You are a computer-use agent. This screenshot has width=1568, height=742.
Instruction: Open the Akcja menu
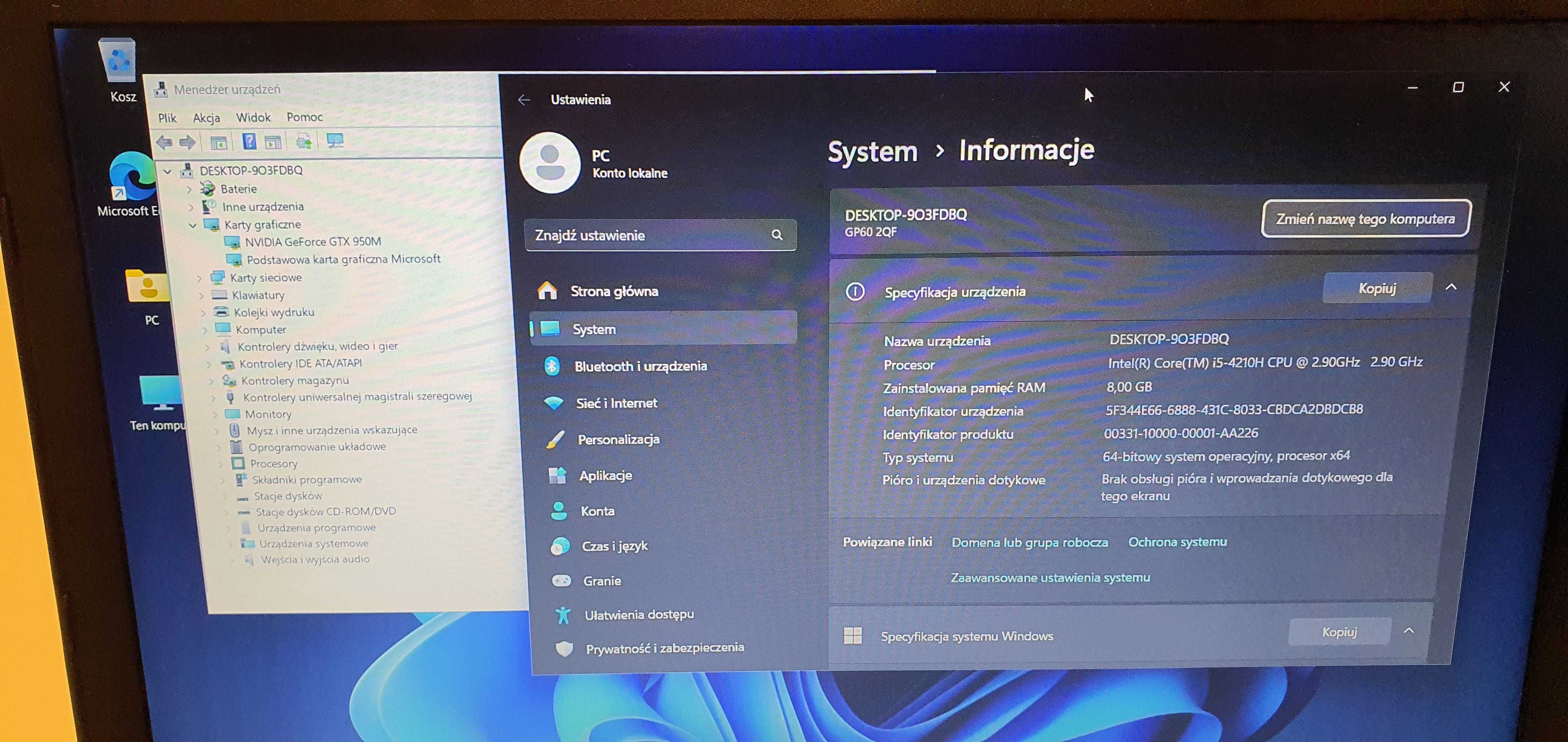pos(206,117)
